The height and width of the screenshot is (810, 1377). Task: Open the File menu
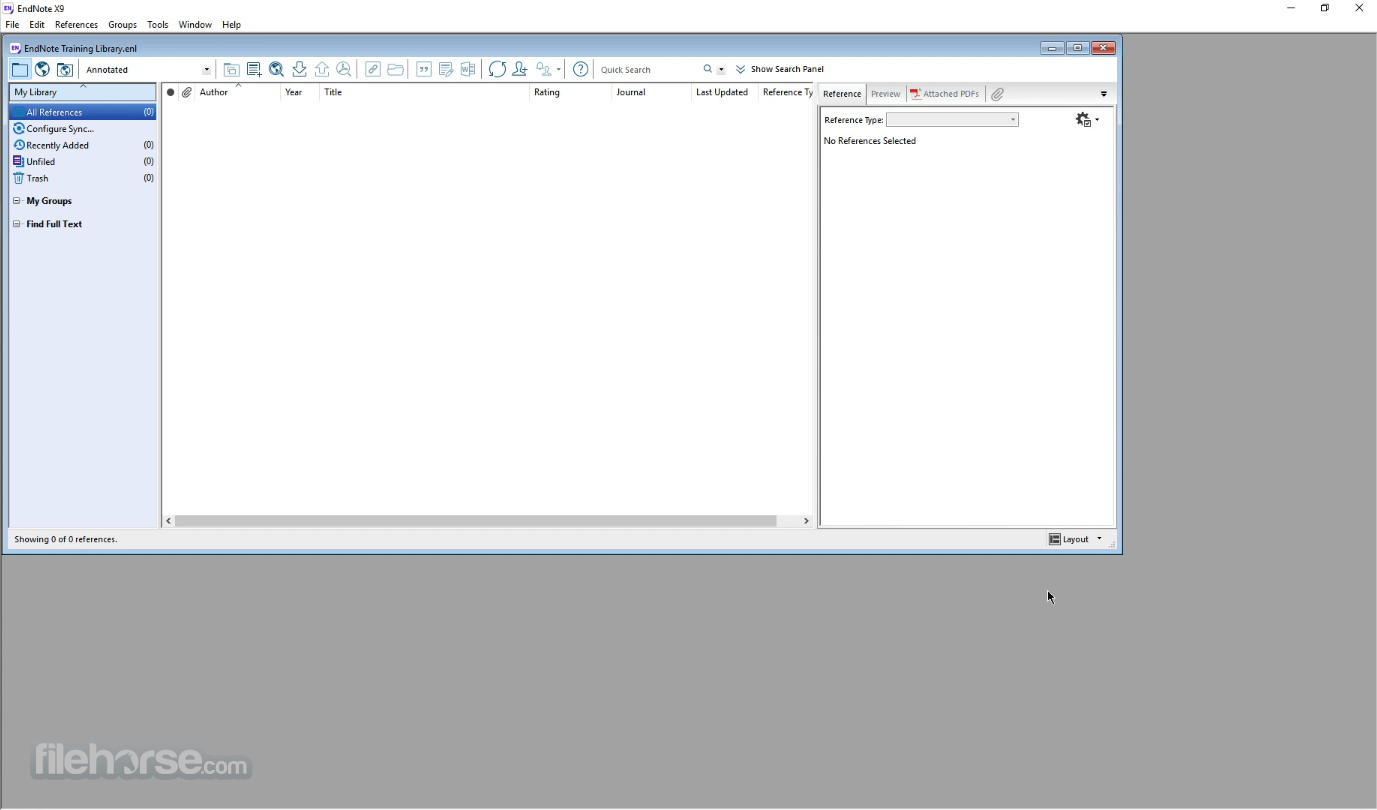tap(12, 24)
